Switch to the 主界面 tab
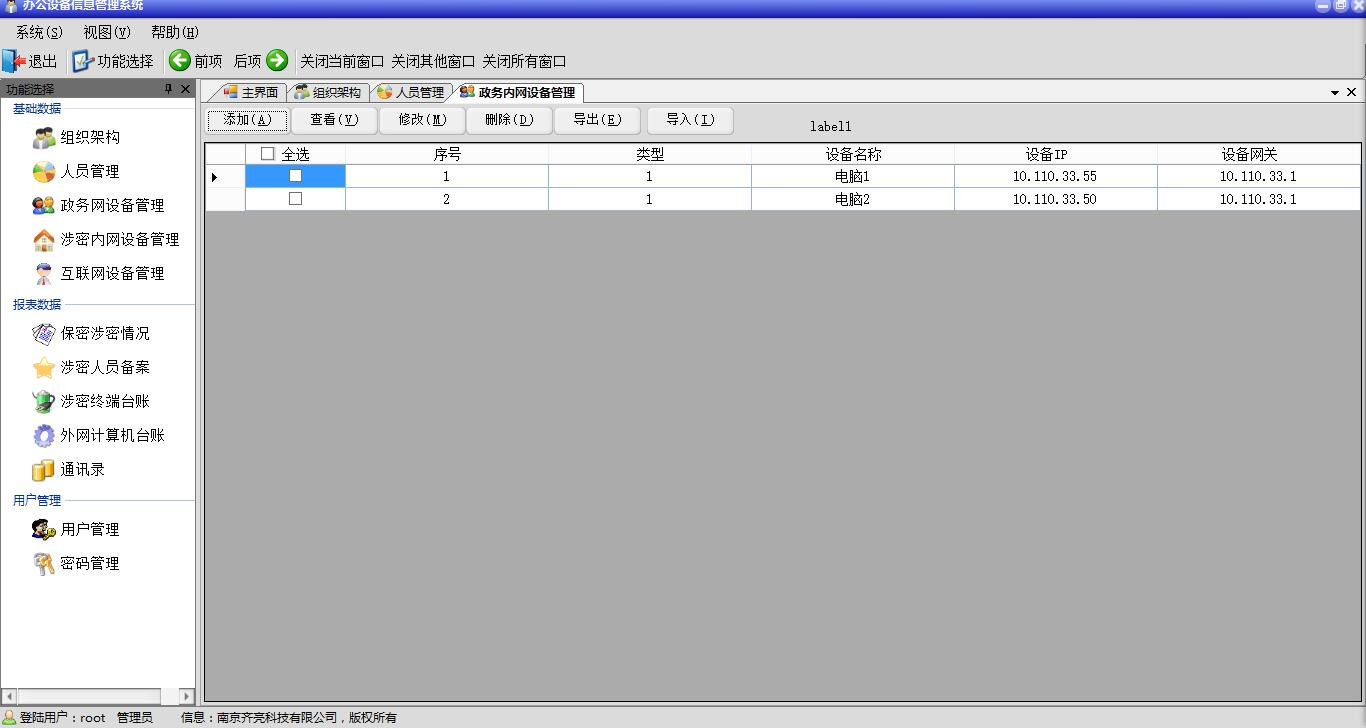 click(x=251, y=93)
